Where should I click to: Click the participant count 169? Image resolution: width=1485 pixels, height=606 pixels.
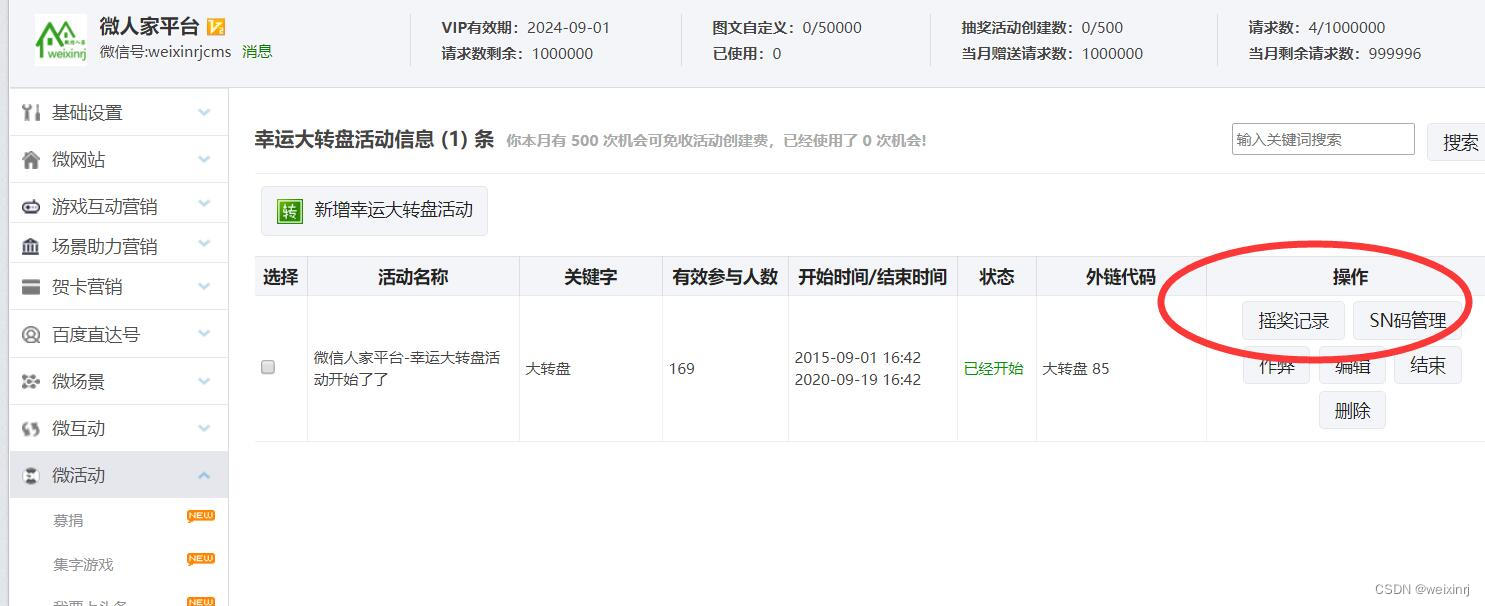[x=682, y=368]
